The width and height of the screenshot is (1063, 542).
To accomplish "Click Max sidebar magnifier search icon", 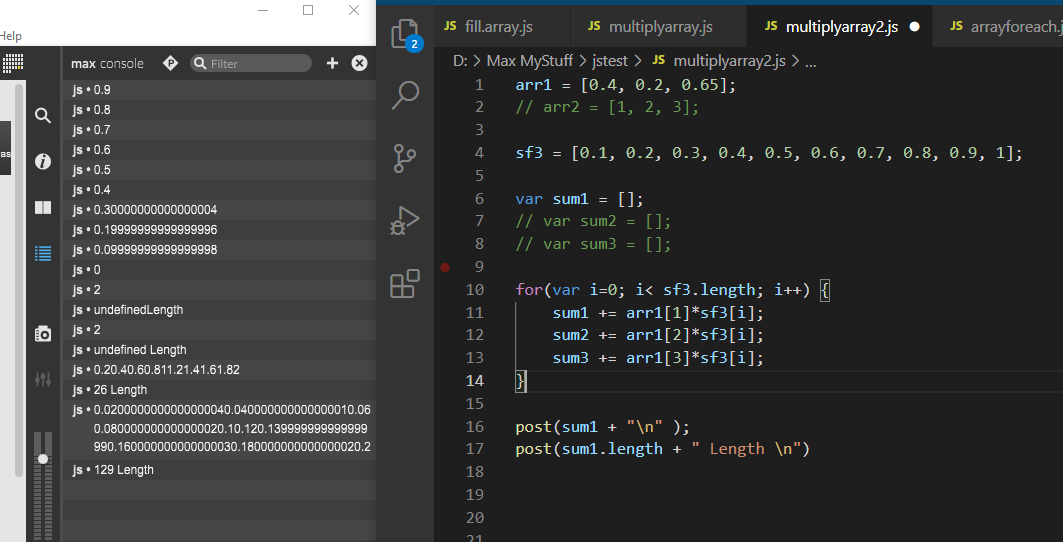I will 43,116.
